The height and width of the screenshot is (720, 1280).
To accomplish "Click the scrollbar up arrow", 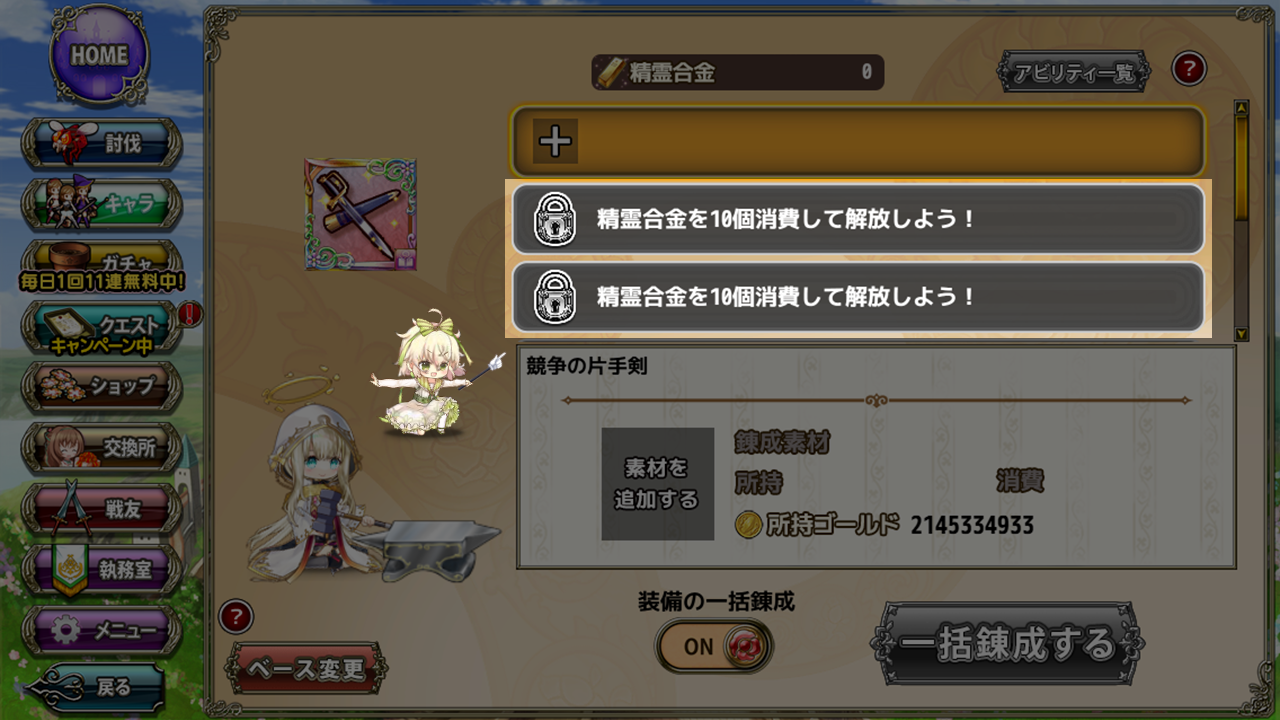I will pyautogui.click(x=1241, y=108).
